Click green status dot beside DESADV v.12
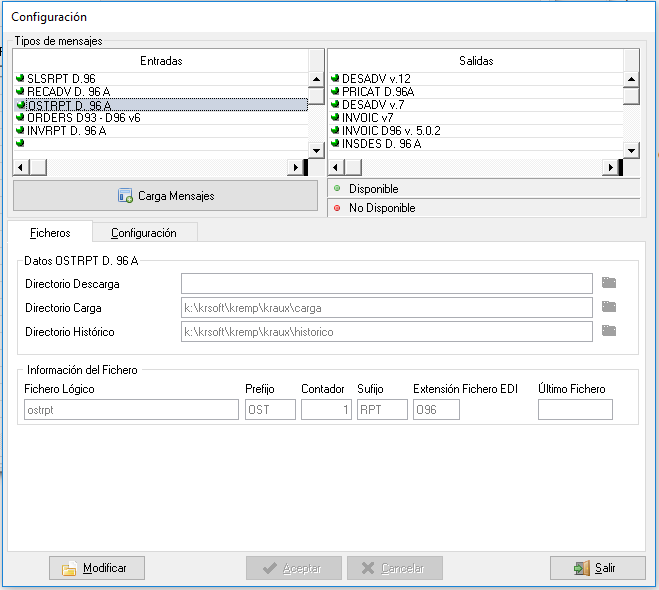Image resolution: width=659 pixels, height=590 pixels. (x=335, y=78)
